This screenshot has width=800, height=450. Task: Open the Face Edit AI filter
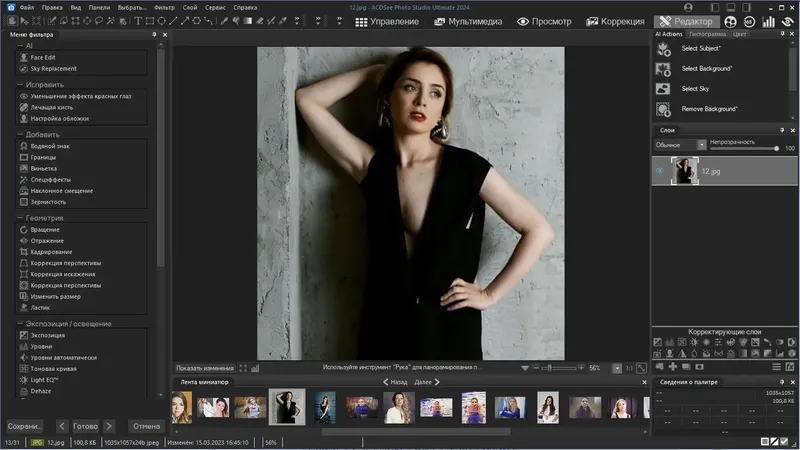(43, 58)
